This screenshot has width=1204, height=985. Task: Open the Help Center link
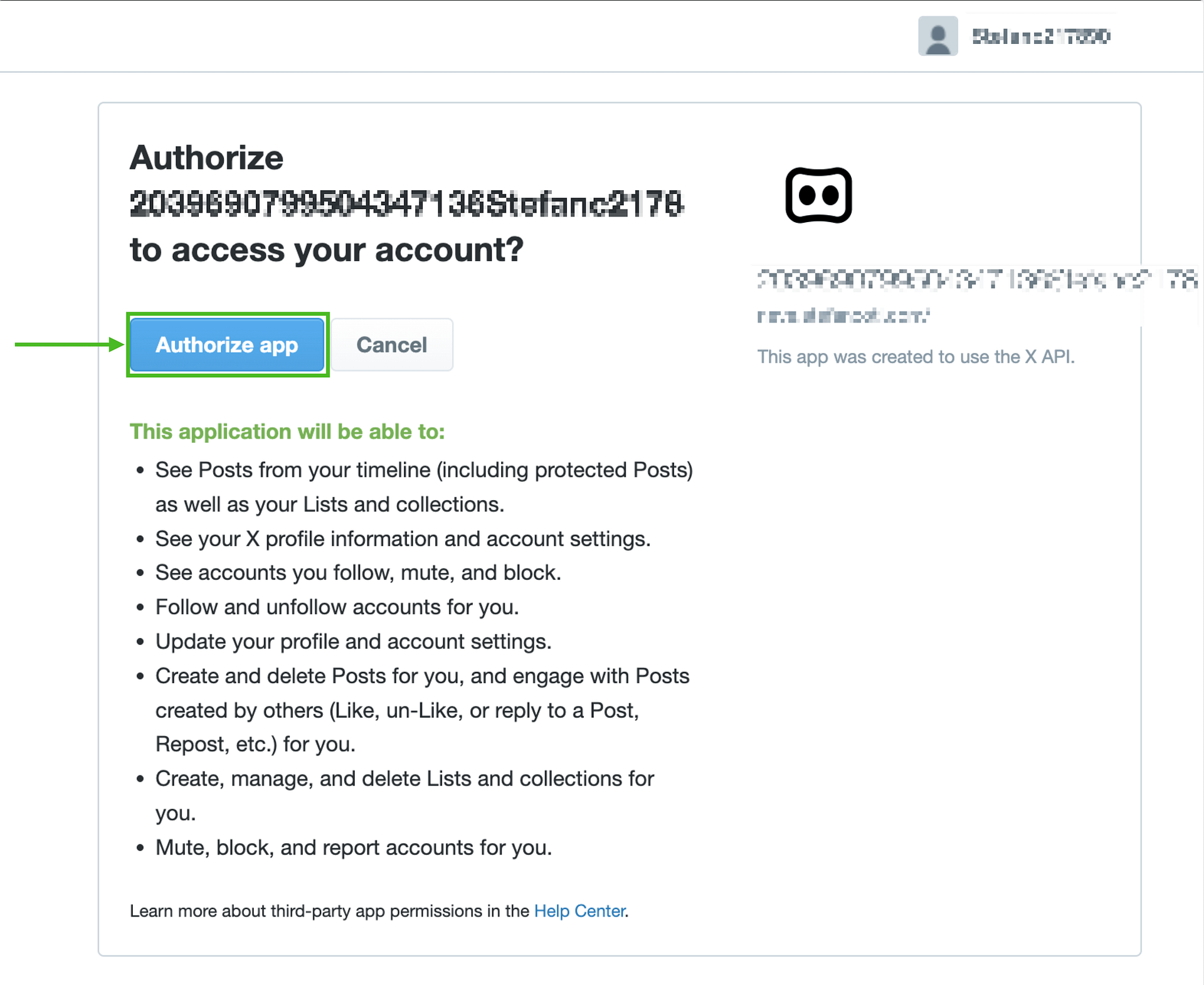pyautogui.click(x=579, y=911)
